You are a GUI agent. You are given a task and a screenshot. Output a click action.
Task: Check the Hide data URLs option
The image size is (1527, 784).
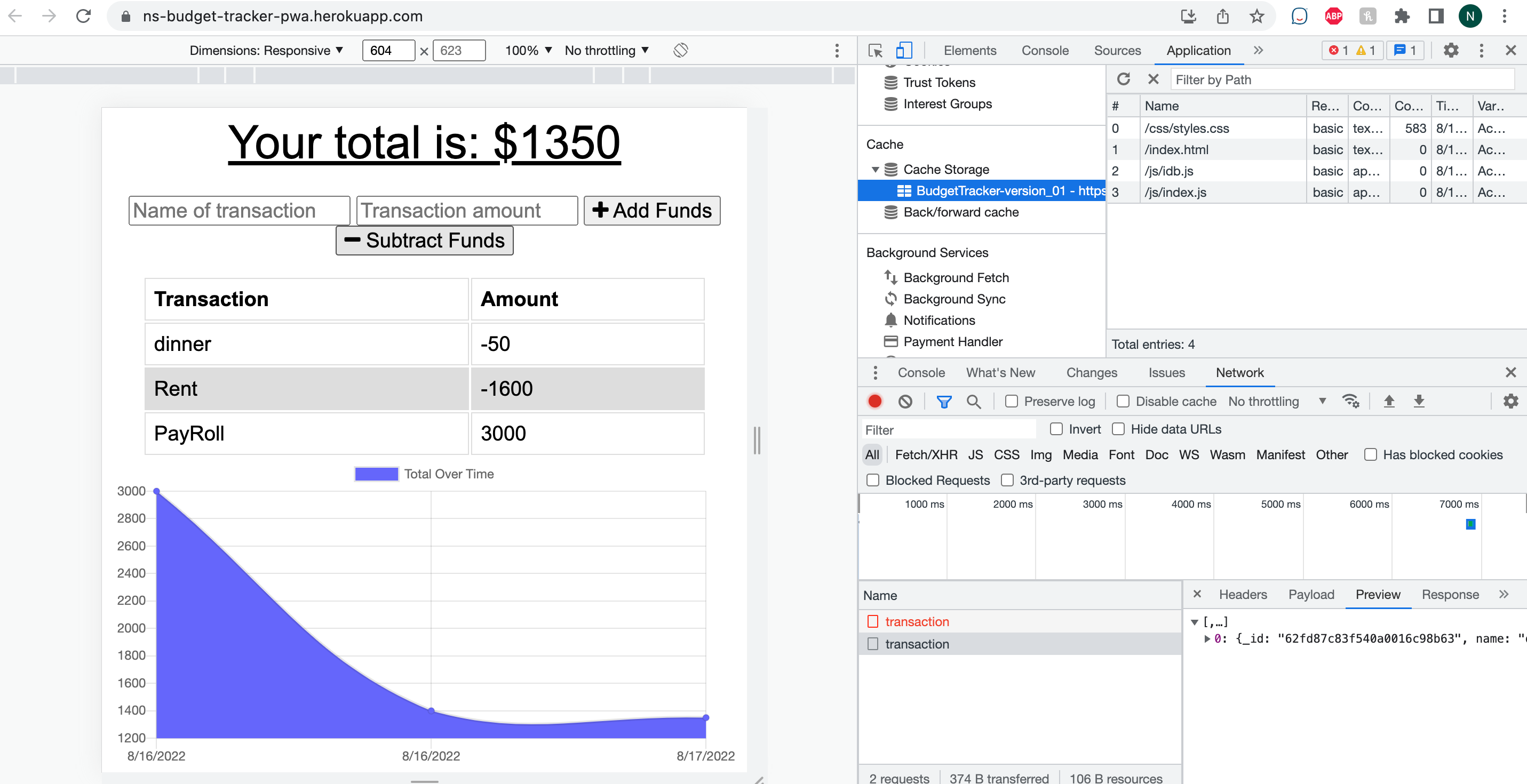pyautogui.click(x=1119, y=428)
